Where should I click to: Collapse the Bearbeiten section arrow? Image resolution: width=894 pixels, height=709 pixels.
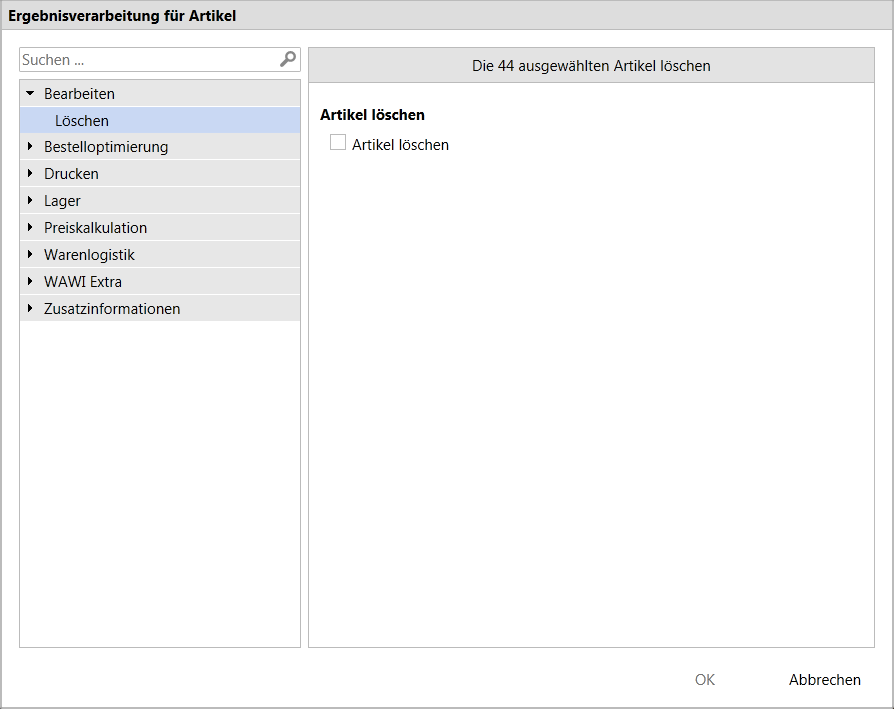coord(30,93)
